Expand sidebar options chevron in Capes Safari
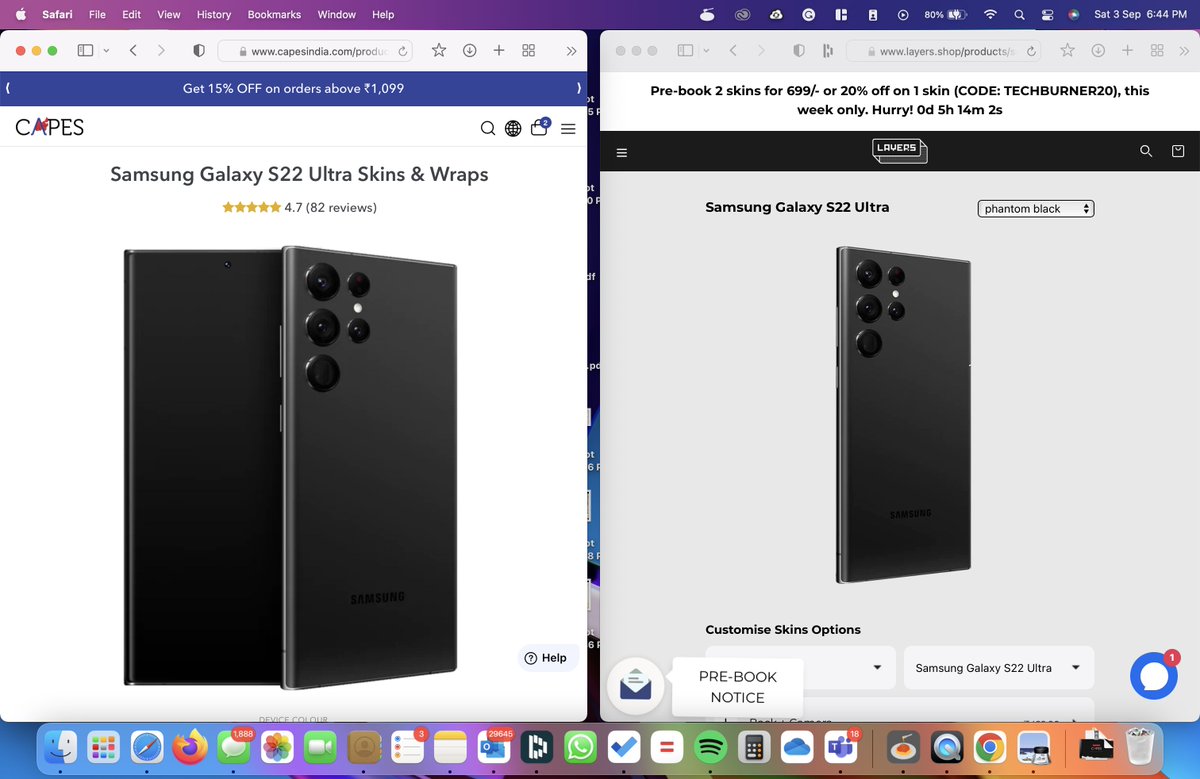1200x779 pixels. pyautogui.click(x=106, y=50)
